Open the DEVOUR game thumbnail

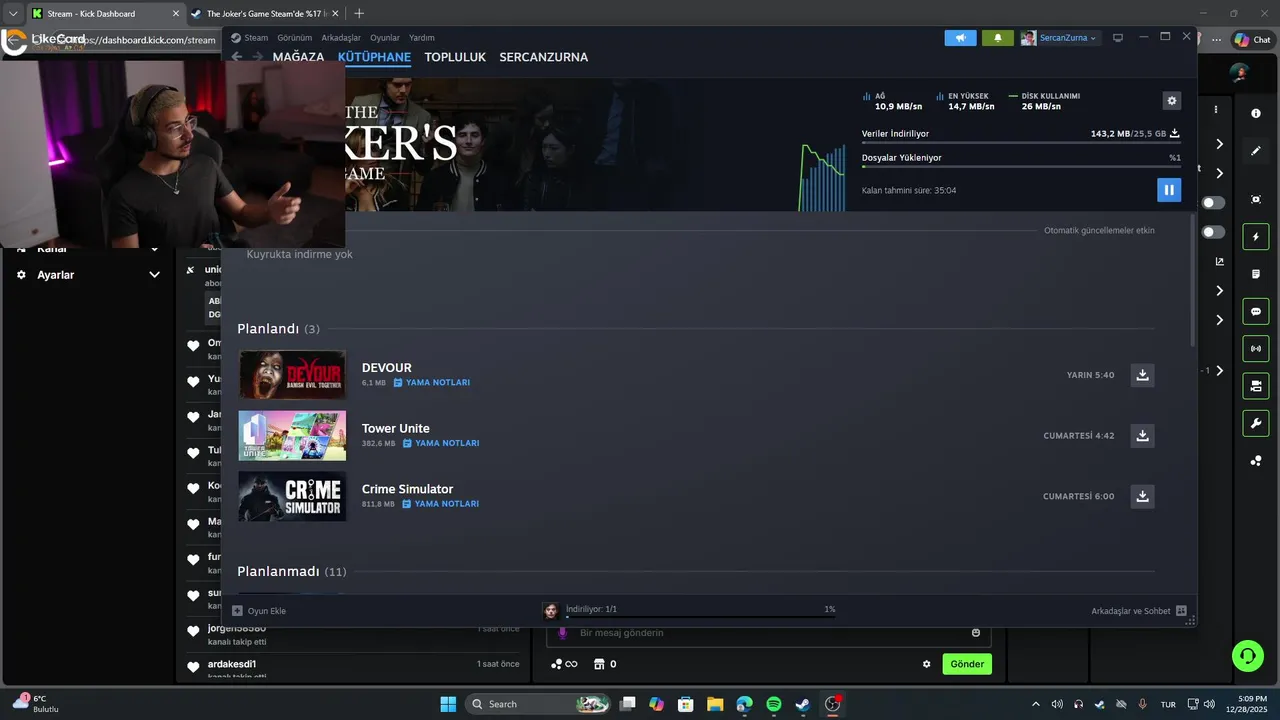pos(292,375)
